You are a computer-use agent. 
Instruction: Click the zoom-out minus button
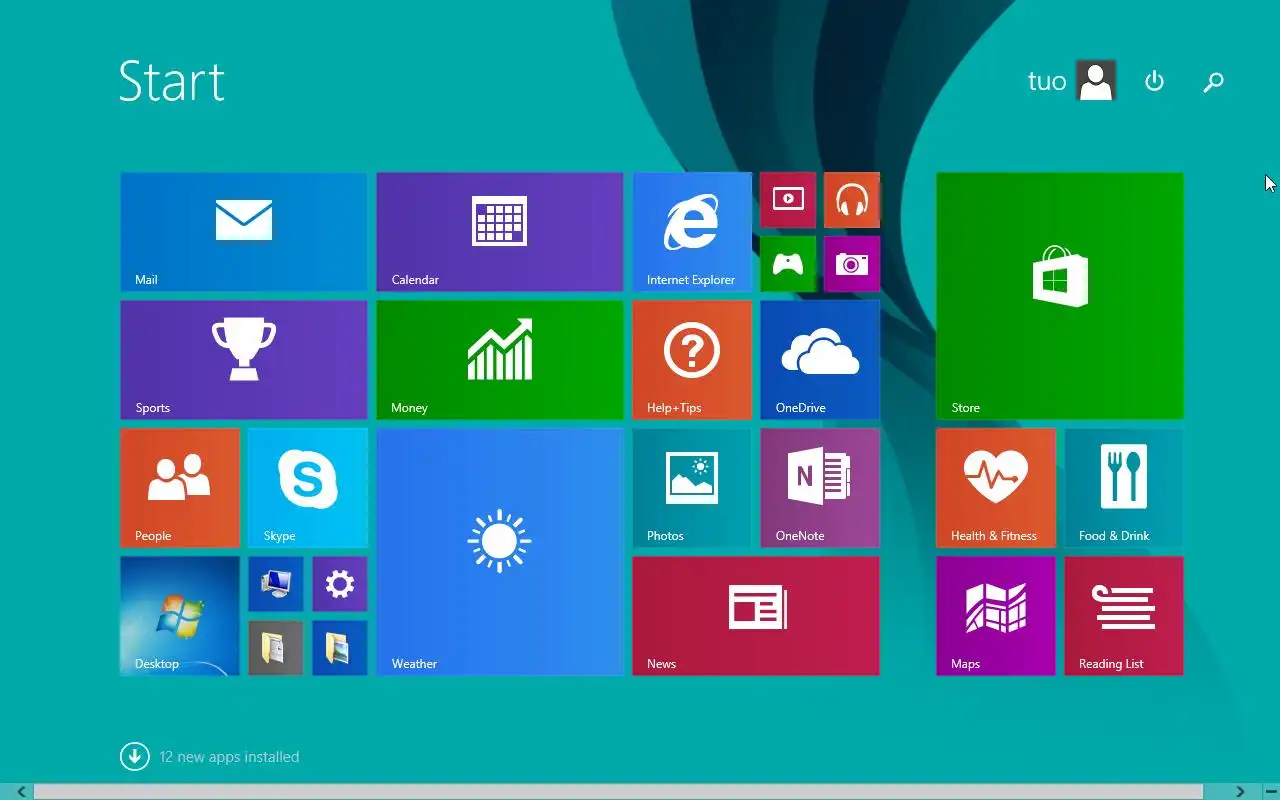[x=1270, y=792]
